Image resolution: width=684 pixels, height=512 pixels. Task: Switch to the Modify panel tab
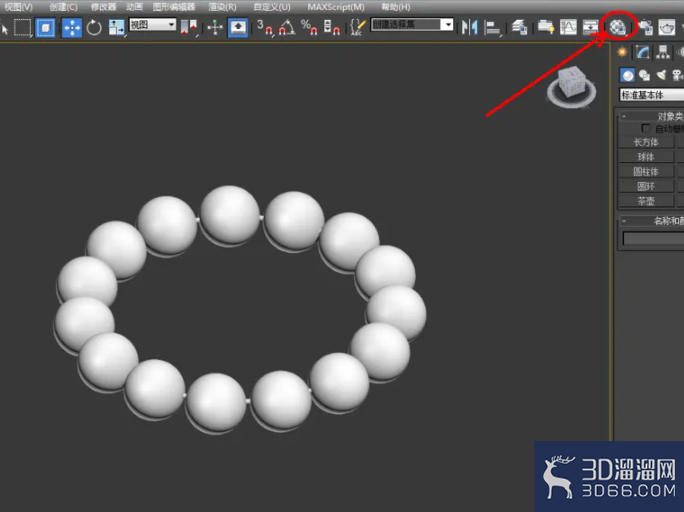click(642, 52)
